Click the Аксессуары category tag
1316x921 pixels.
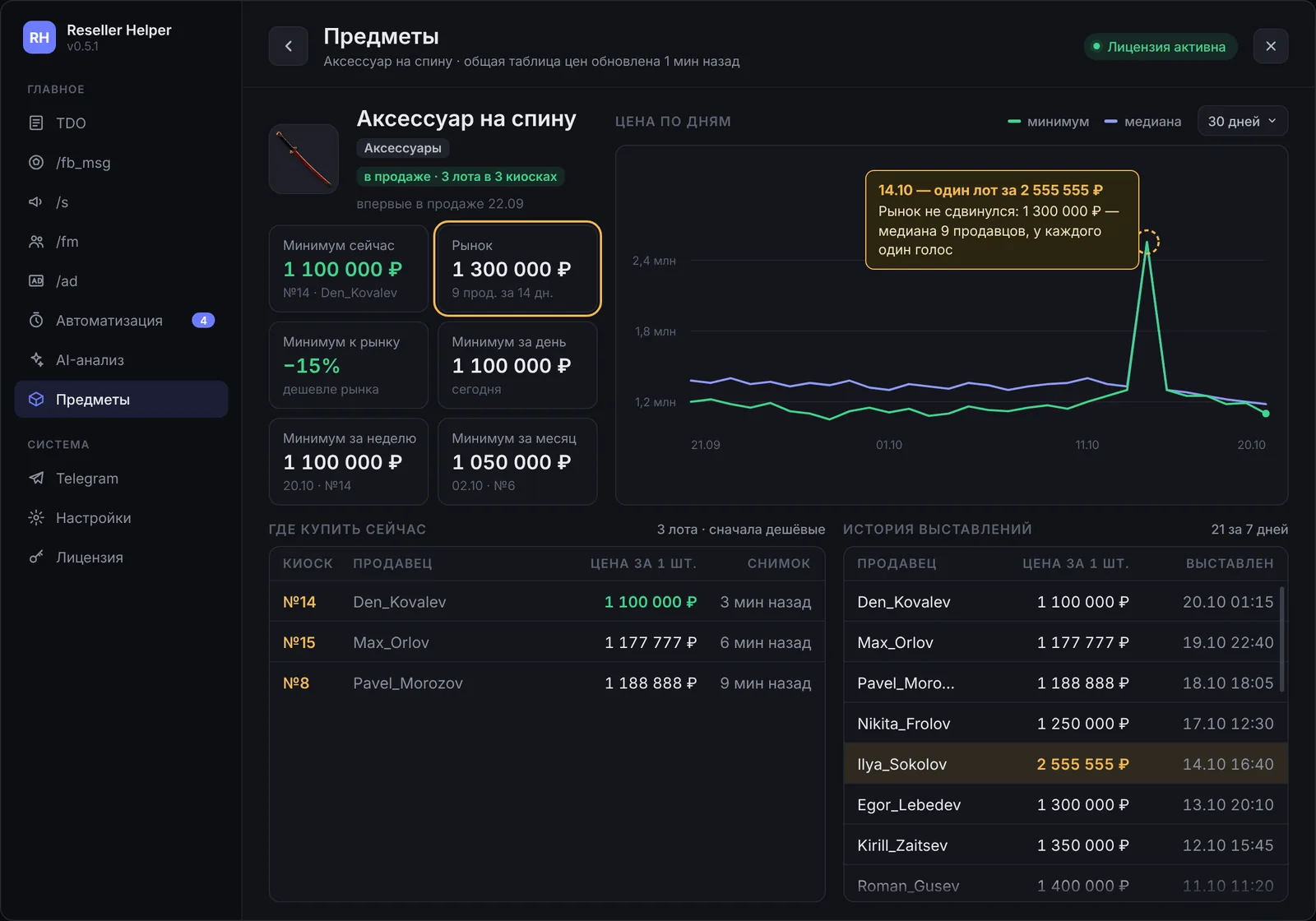click(x=403, y=148)
